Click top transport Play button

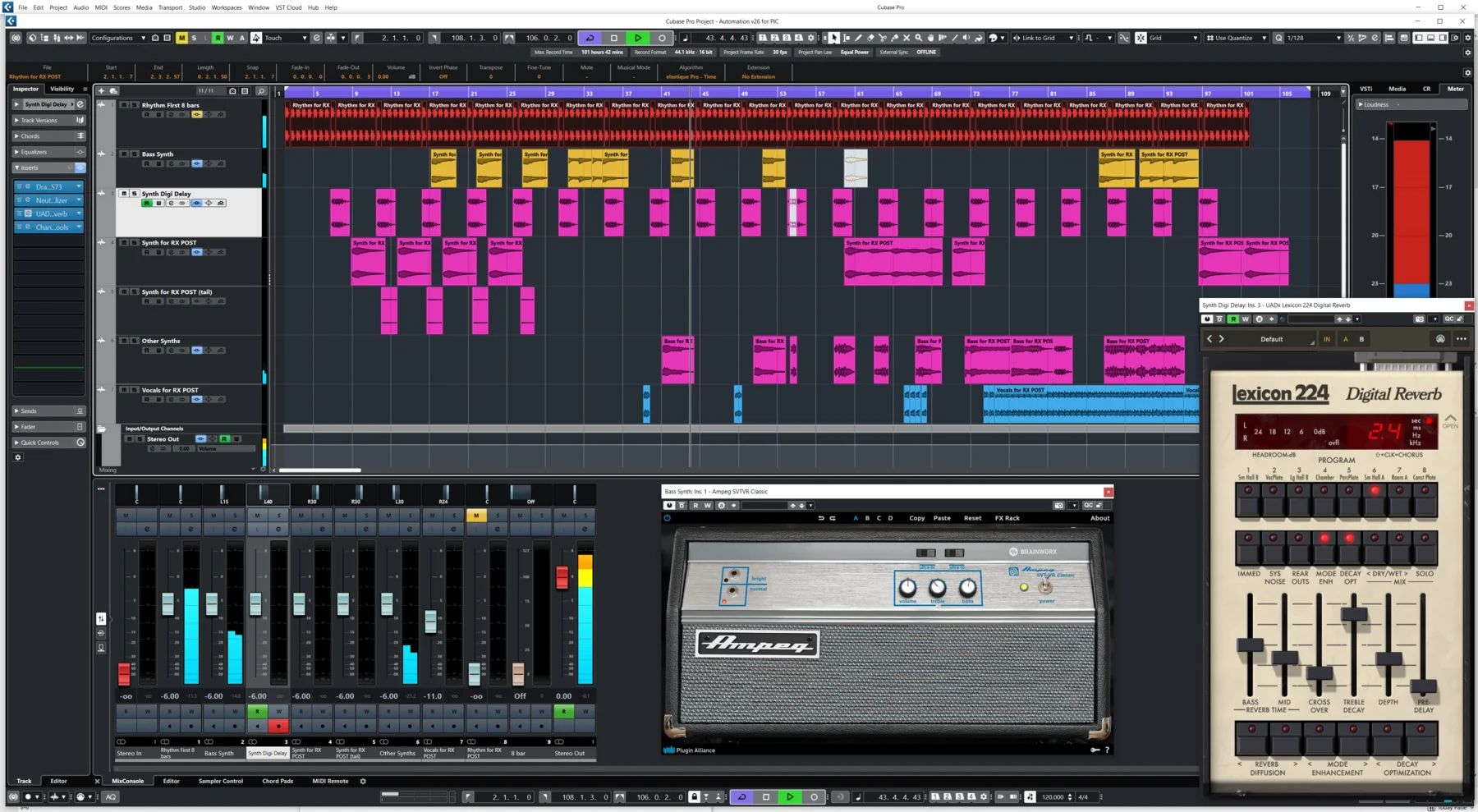point(638,38)
